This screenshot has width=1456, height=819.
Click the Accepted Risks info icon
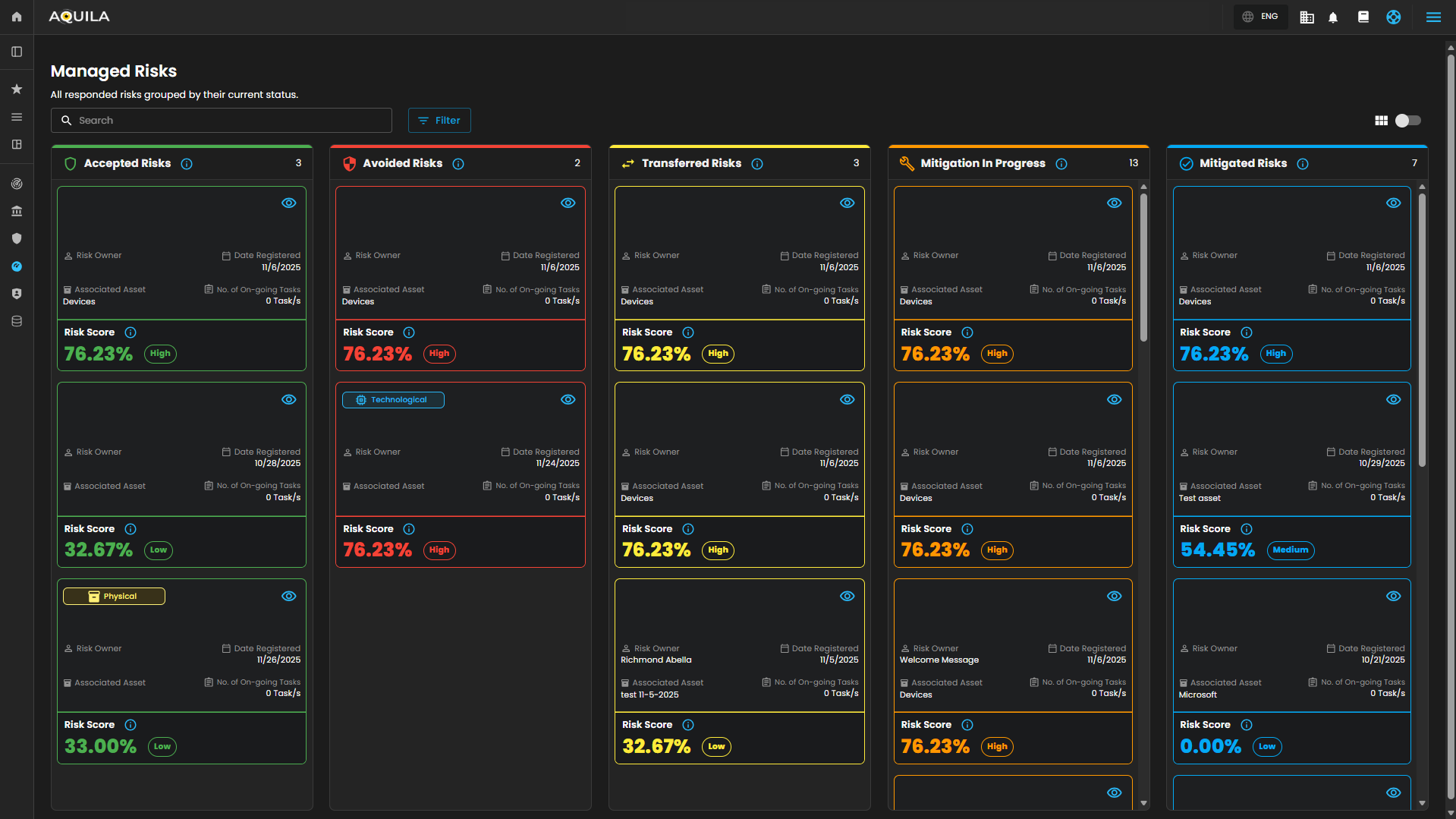[x=187, y=164]
